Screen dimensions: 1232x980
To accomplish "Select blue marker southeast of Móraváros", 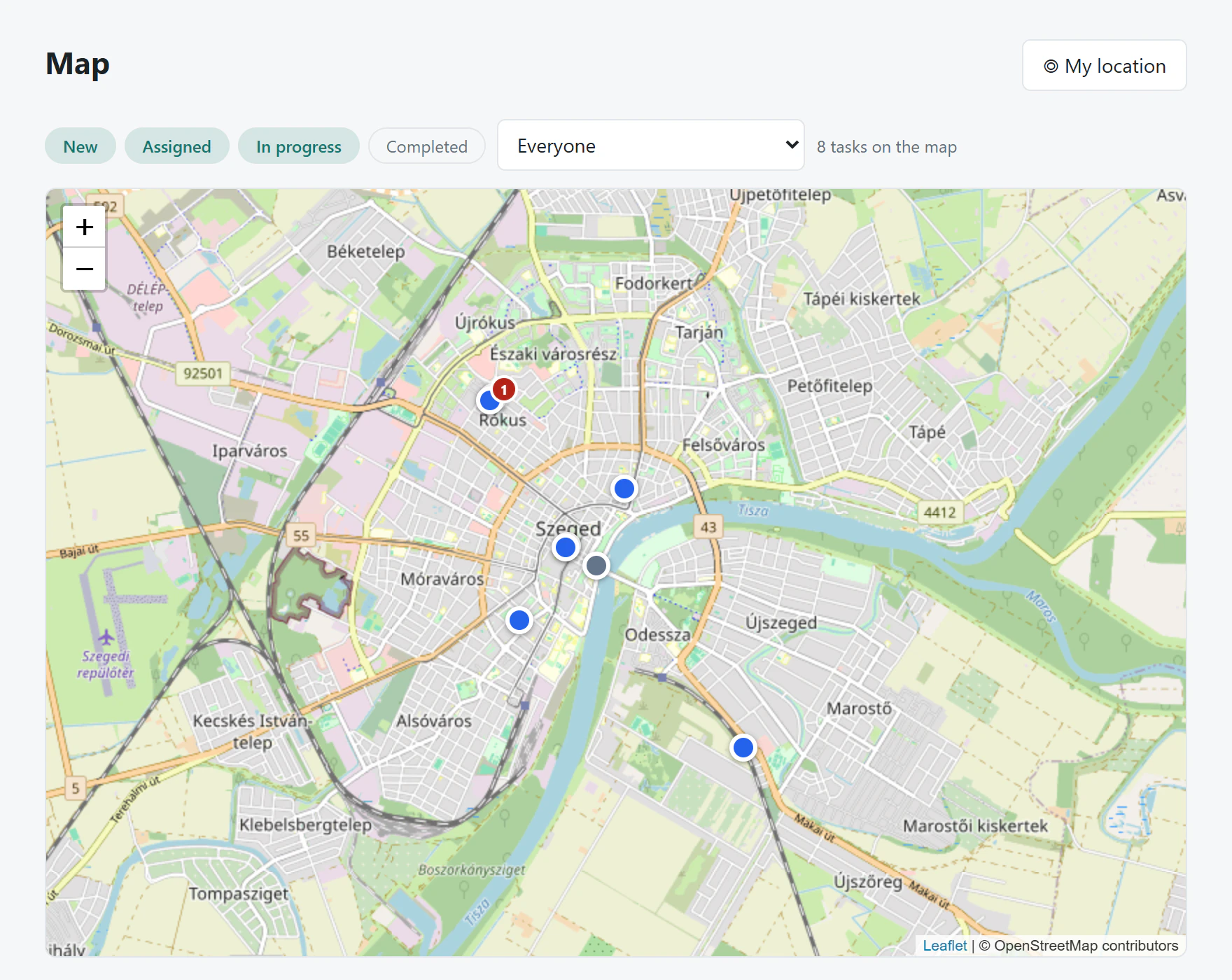I will point(519,620).
